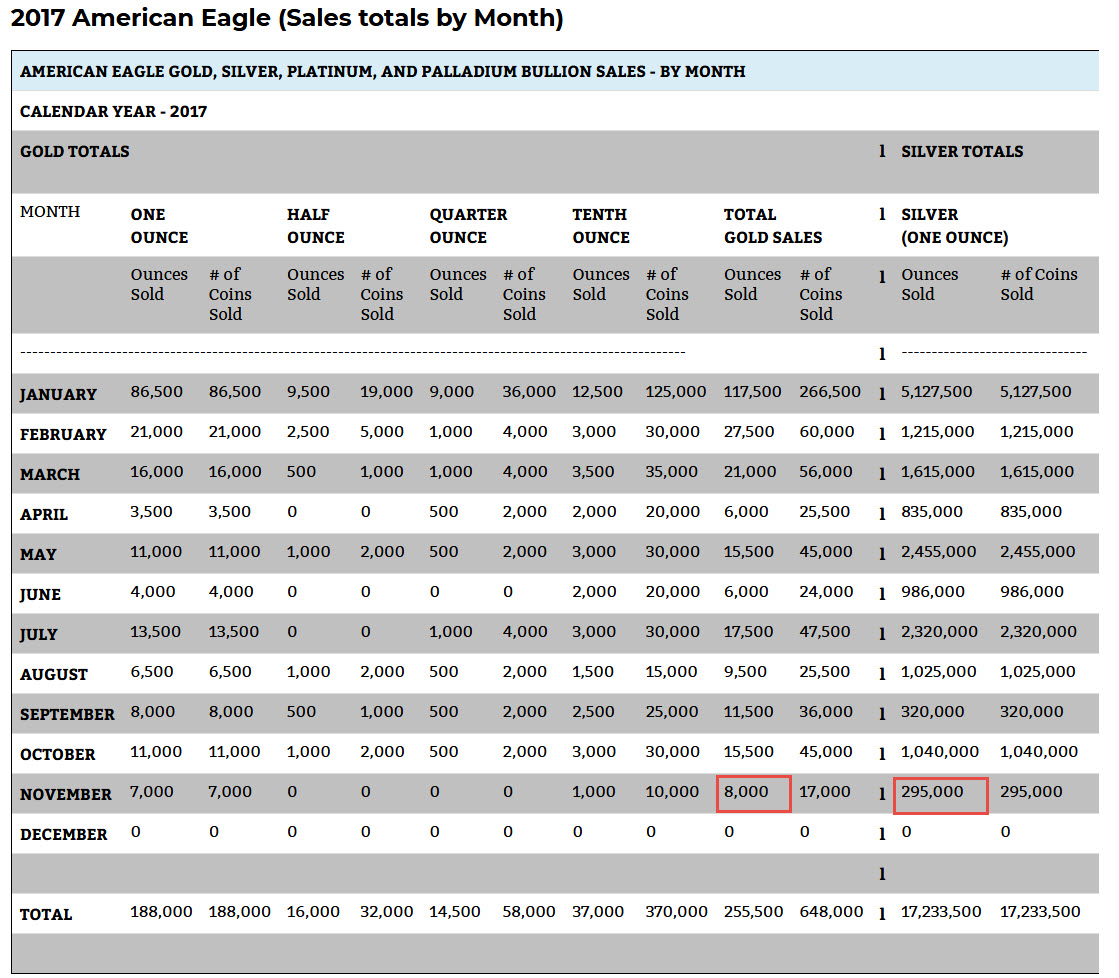Image resolution: width=1119 pixels, height=978 pixels.
Task: Click the 'CALENDAR YEAR - 2017' label
Action: point(113,111)
